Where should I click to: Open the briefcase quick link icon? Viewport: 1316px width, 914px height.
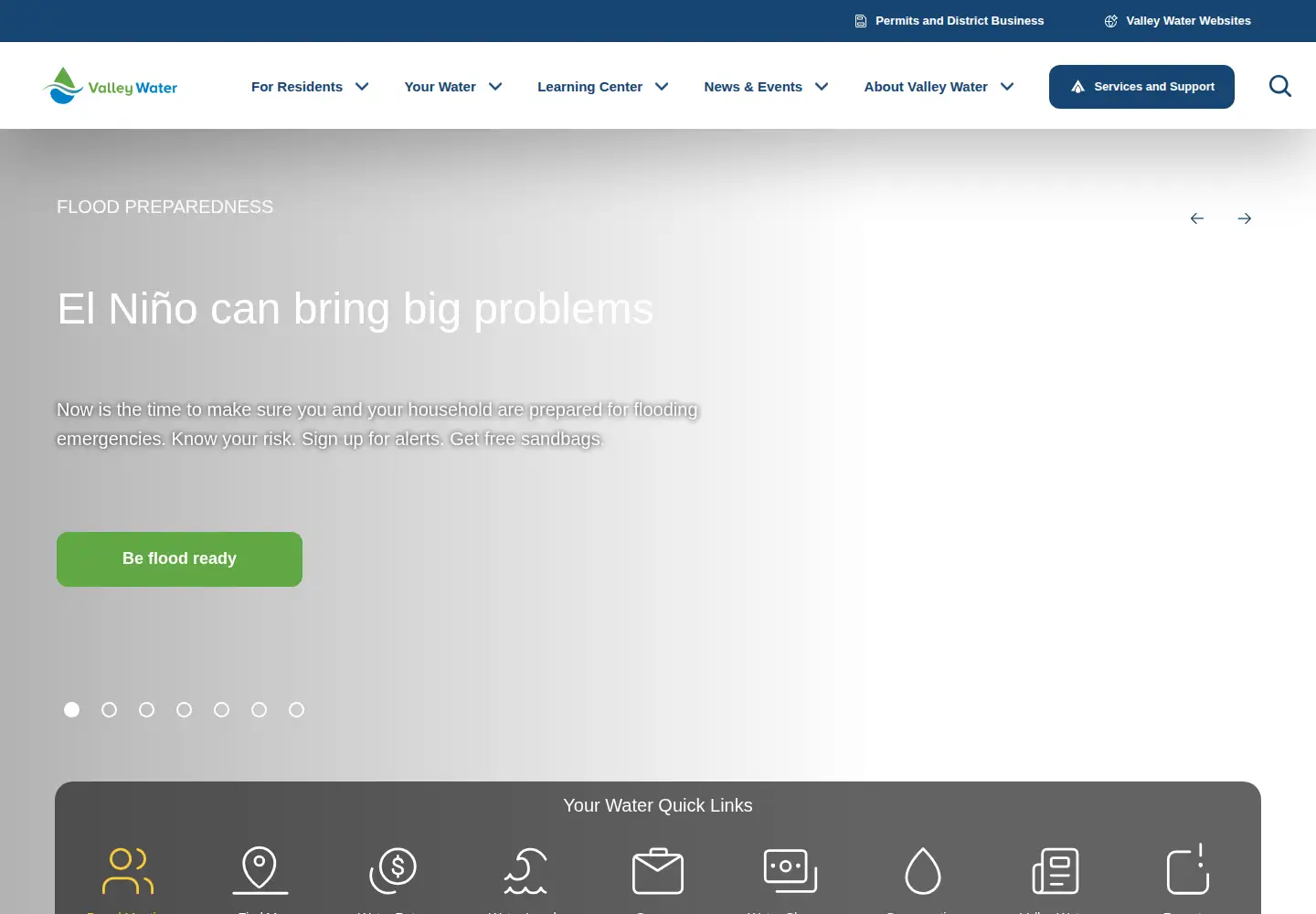coord(658,871)
